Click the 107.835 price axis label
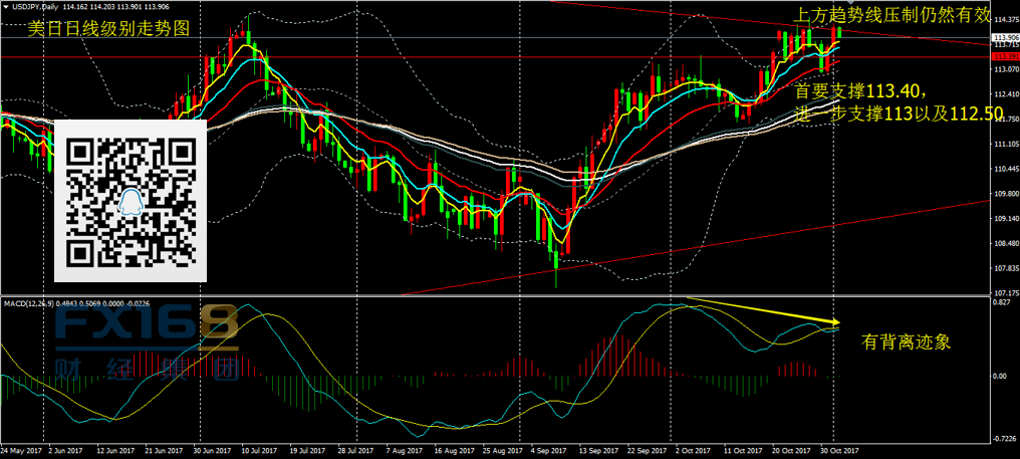The width and height of the screenshot is (1020, 459). point(1003,268)
